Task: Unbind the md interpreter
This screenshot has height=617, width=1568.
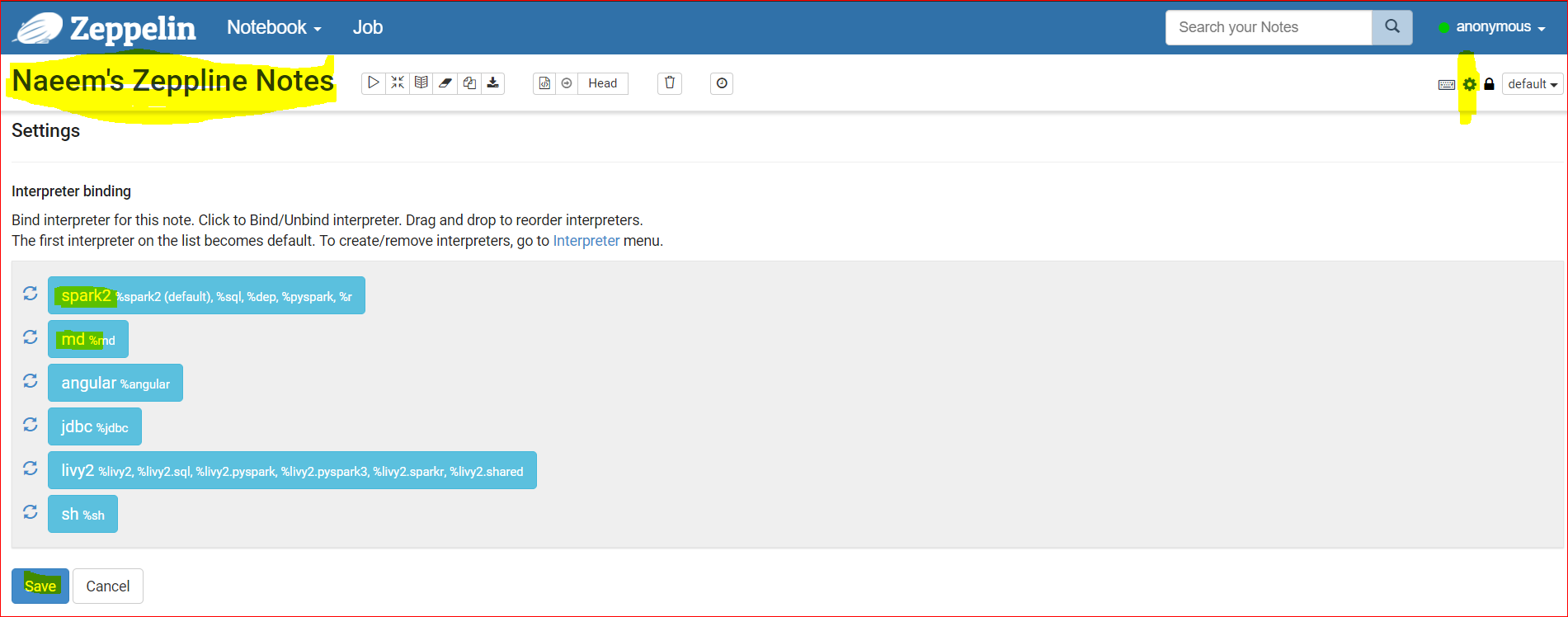Action: pos(88,339)
